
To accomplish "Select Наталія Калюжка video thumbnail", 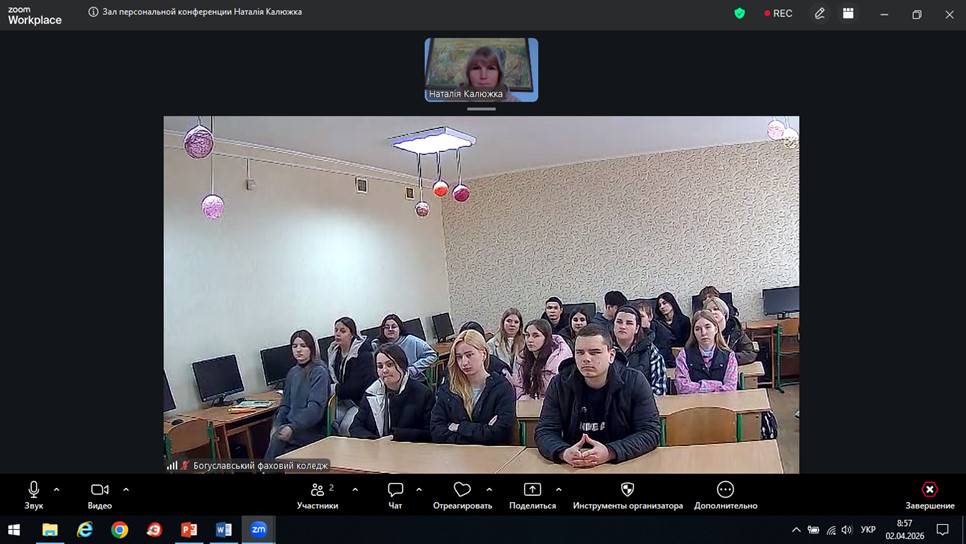I will pos(481,68).
